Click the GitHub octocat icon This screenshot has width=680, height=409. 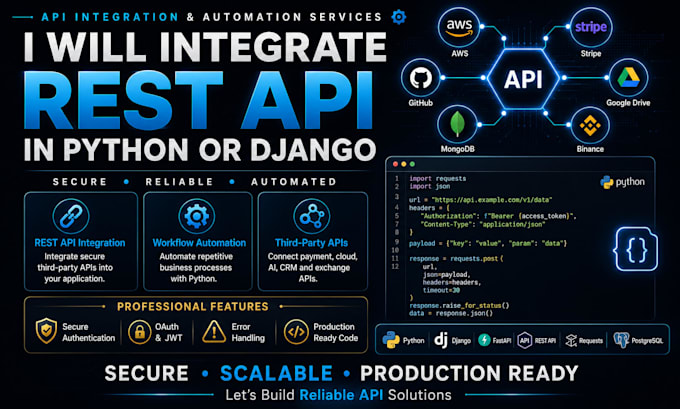(x=421, y=78)
